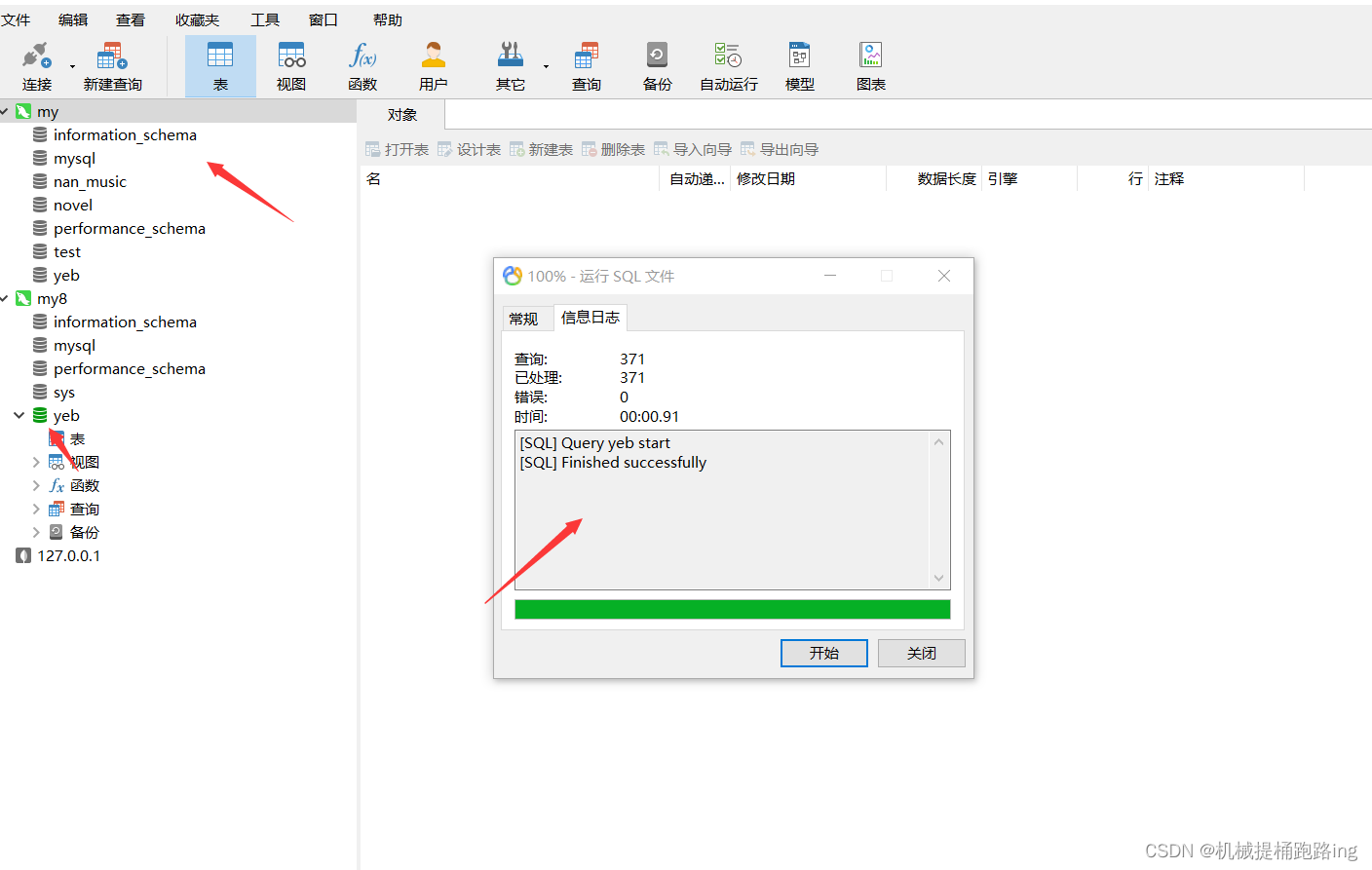Open the 编辑 menu
The width and height of the screenshot is (1372, 870).
[73, 19]
